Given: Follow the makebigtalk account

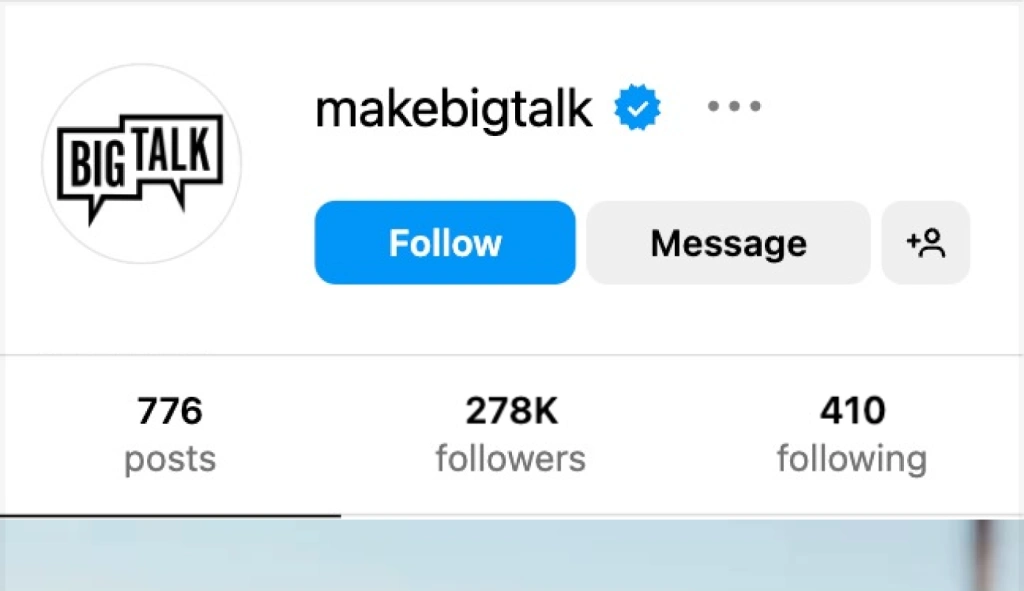Looking at the screenshot, I should pyautogui.click(x=445, y=243).
